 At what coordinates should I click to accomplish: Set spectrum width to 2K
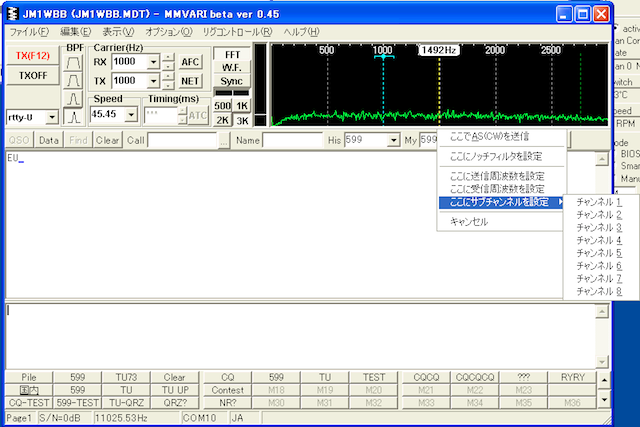coord(222,120)
